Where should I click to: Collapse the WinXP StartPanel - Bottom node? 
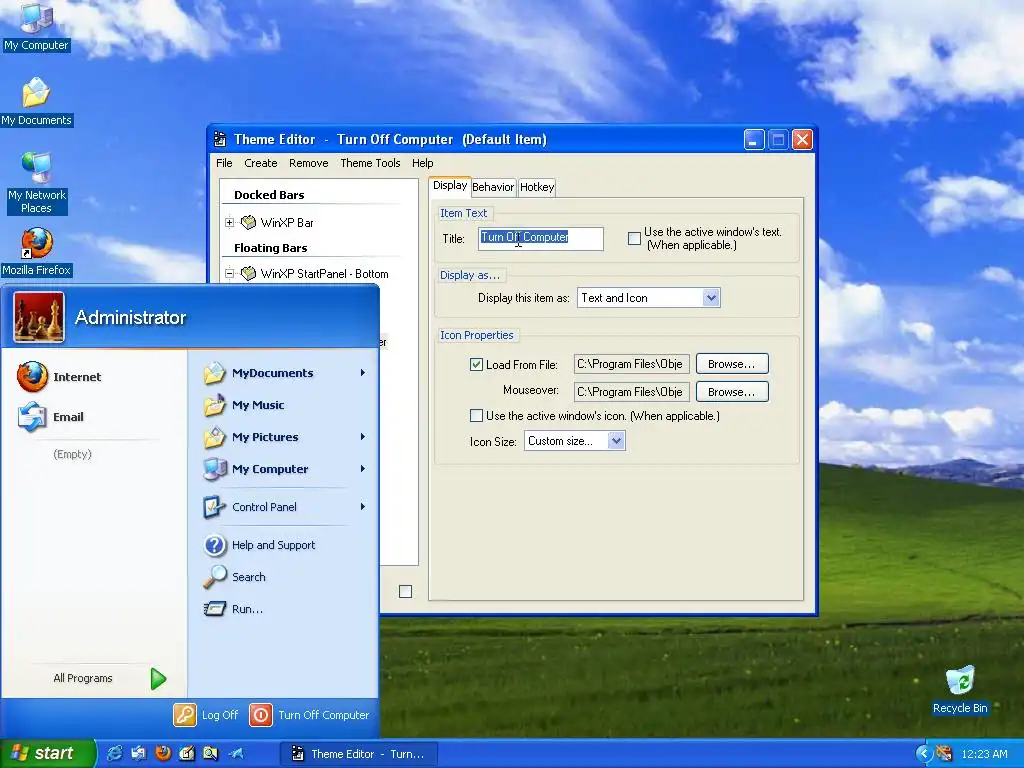(x=230, y=274)
